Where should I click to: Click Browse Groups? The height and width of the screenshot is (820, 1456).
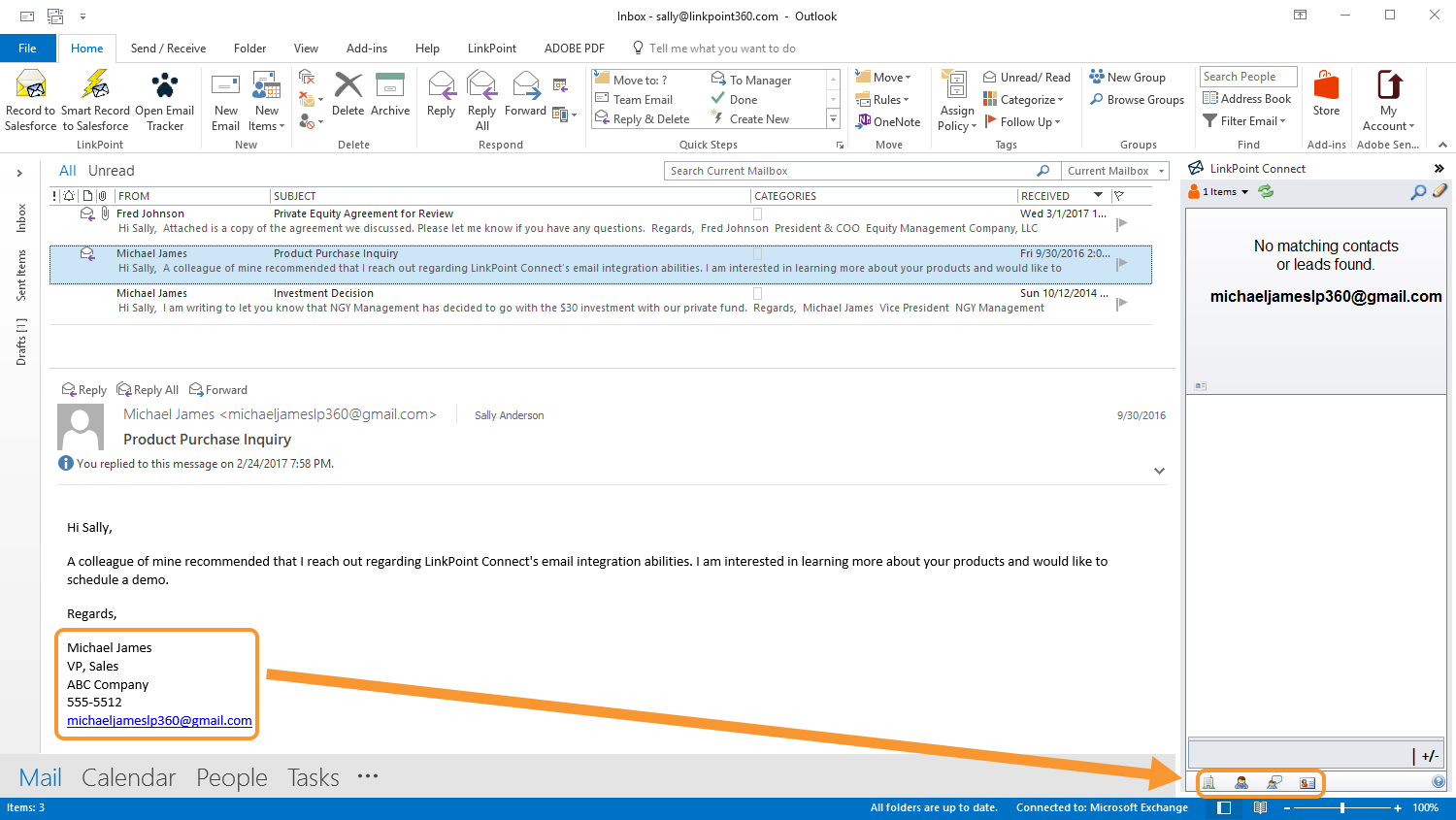coord(1137,99)
